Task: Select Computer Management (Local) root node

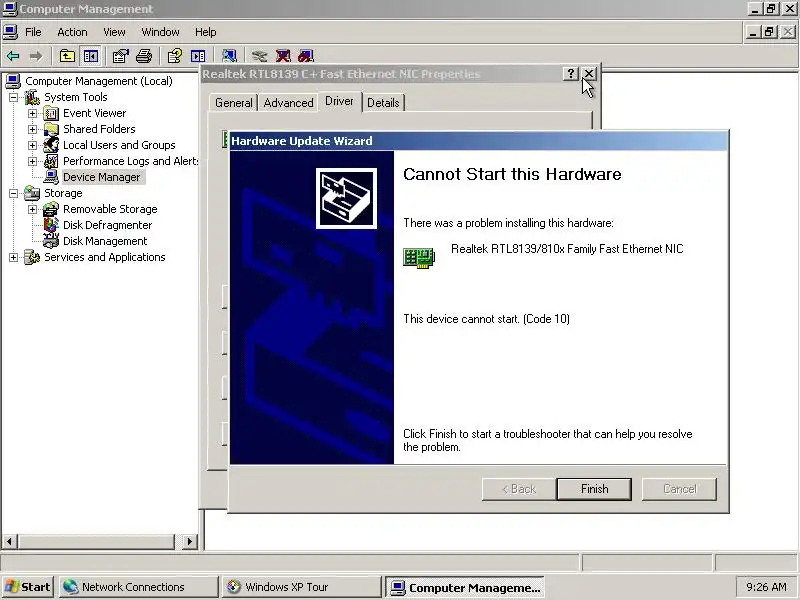Action: [99, 81]
